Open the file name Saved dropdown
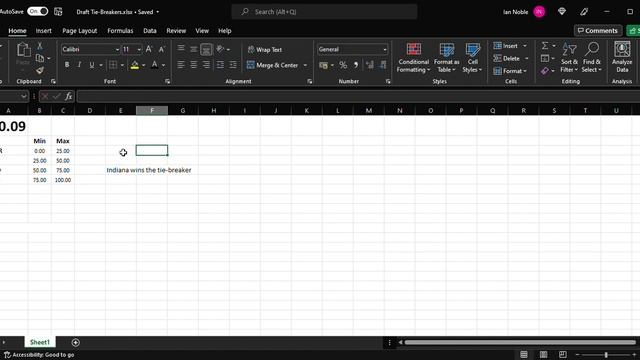The height and width of the screenshot is (360, 640). pos(158,12)
